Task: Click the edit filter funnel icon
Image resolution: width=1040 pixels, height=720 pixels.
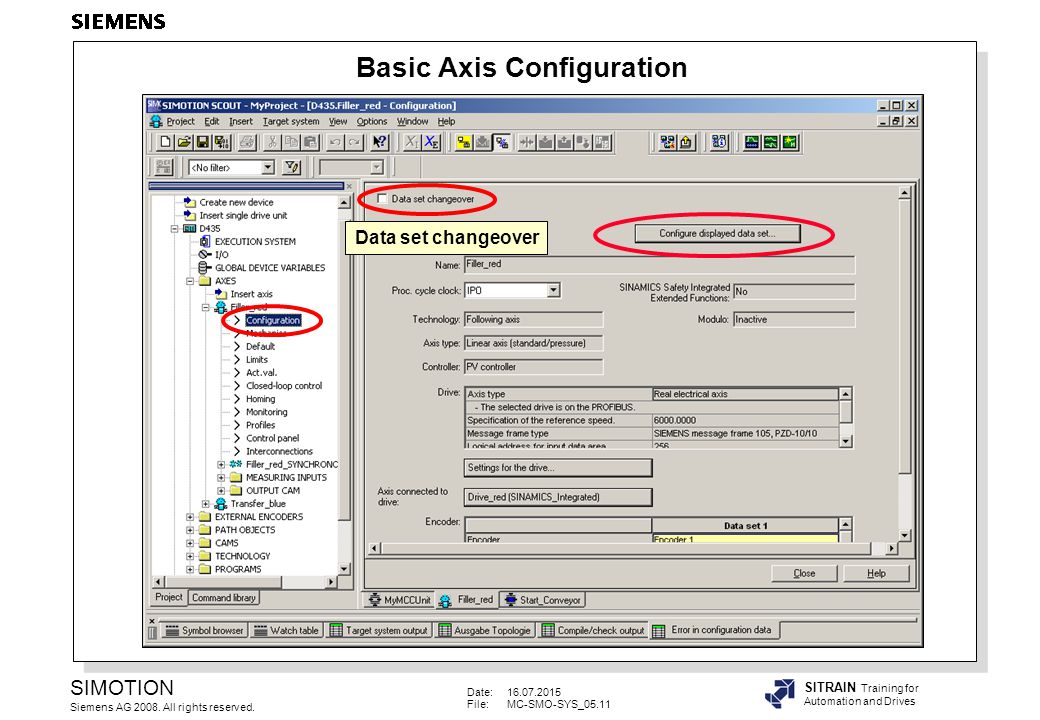Action: pos(292,168)
